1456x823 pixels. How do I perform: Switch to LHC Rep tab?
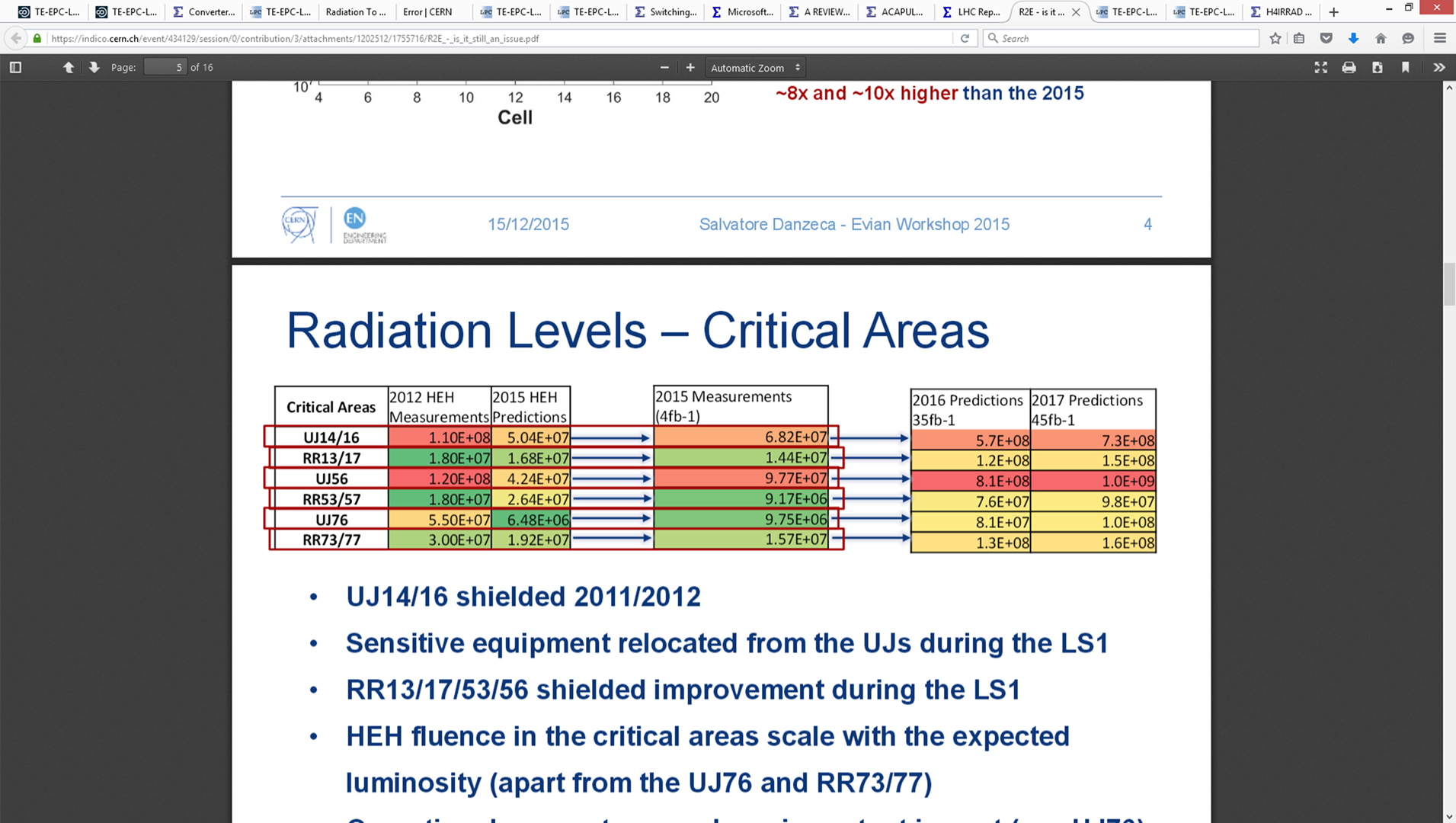click(973, 11)
